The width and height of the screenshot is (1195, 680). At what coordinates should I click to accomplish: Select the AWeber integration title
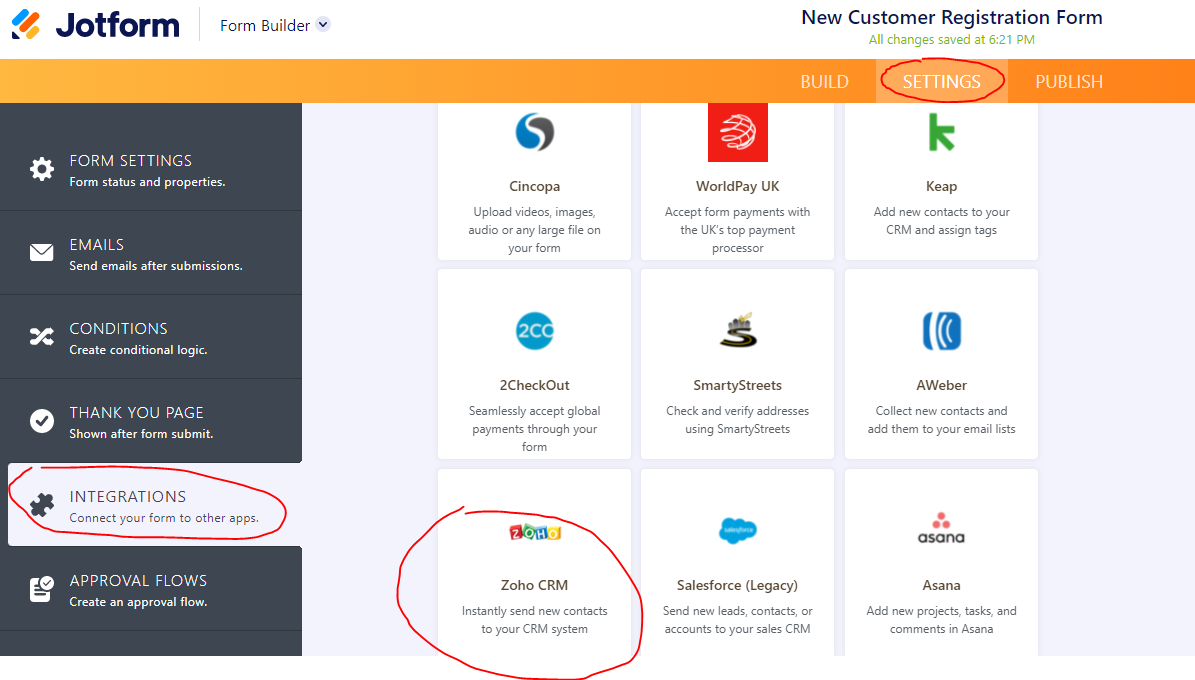coord(941,385)
